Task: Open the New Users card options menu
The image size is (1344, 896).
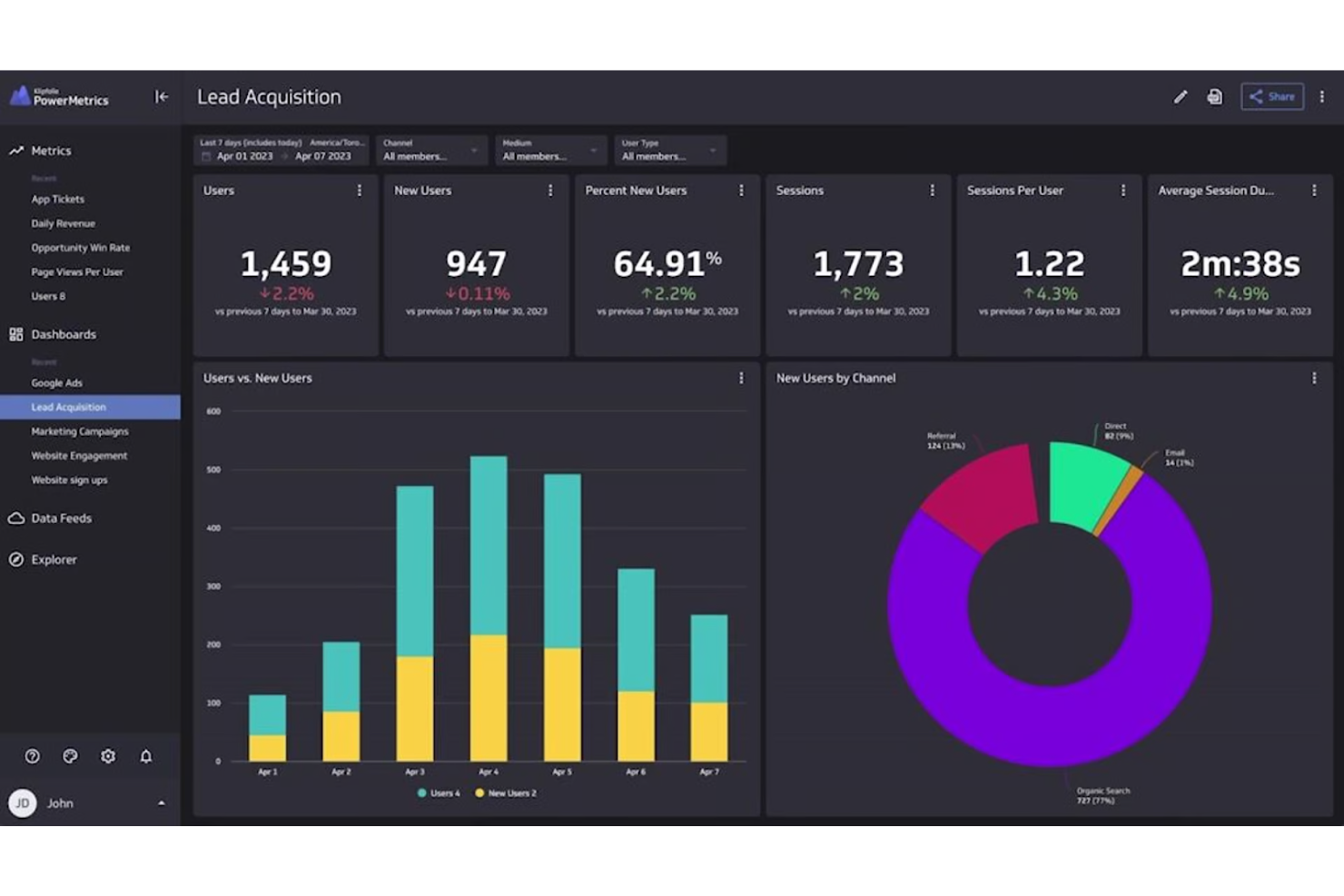Action: point(550,191)
